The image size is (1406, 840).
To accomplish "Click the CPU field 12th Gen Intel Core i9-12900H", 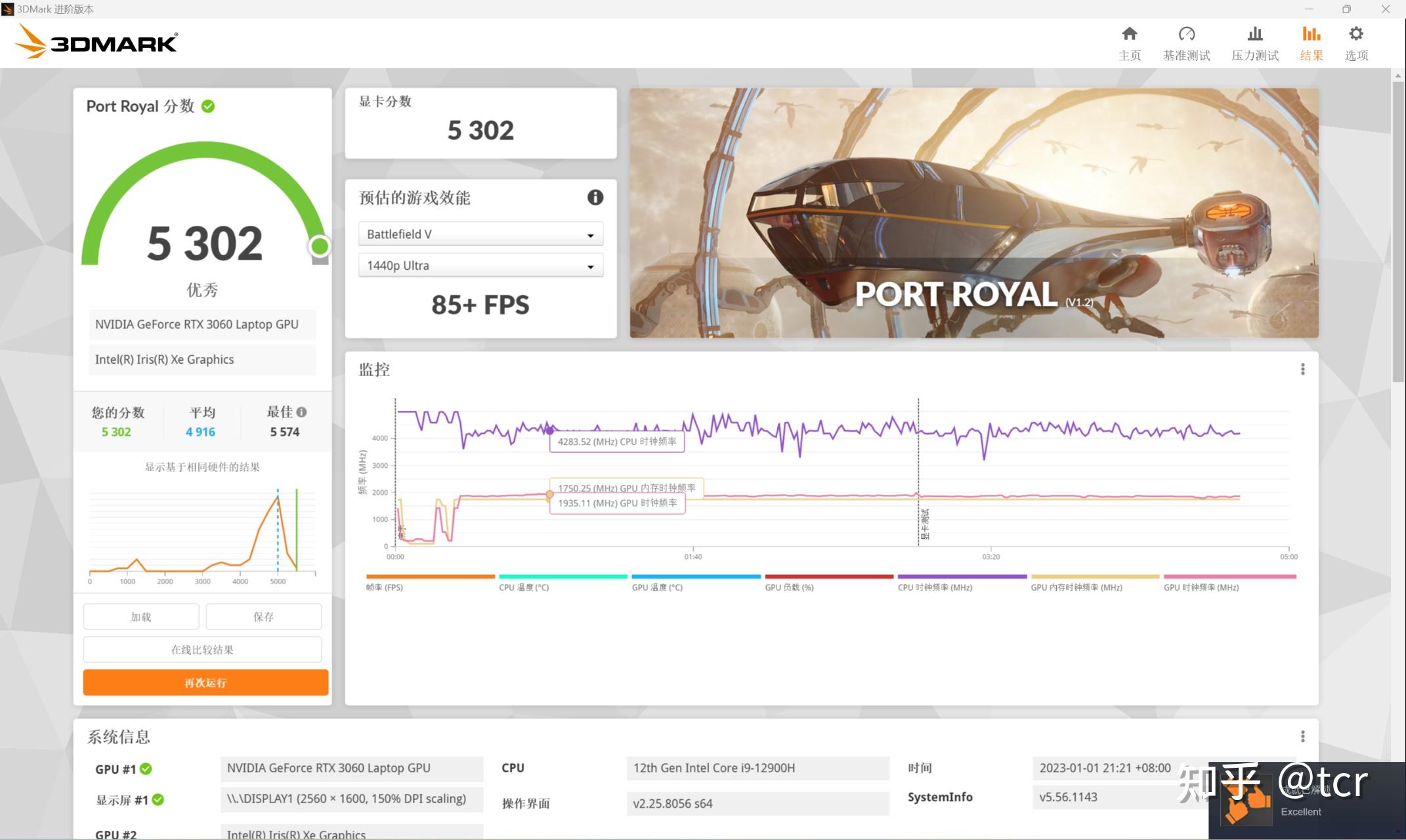I will 757,768.
